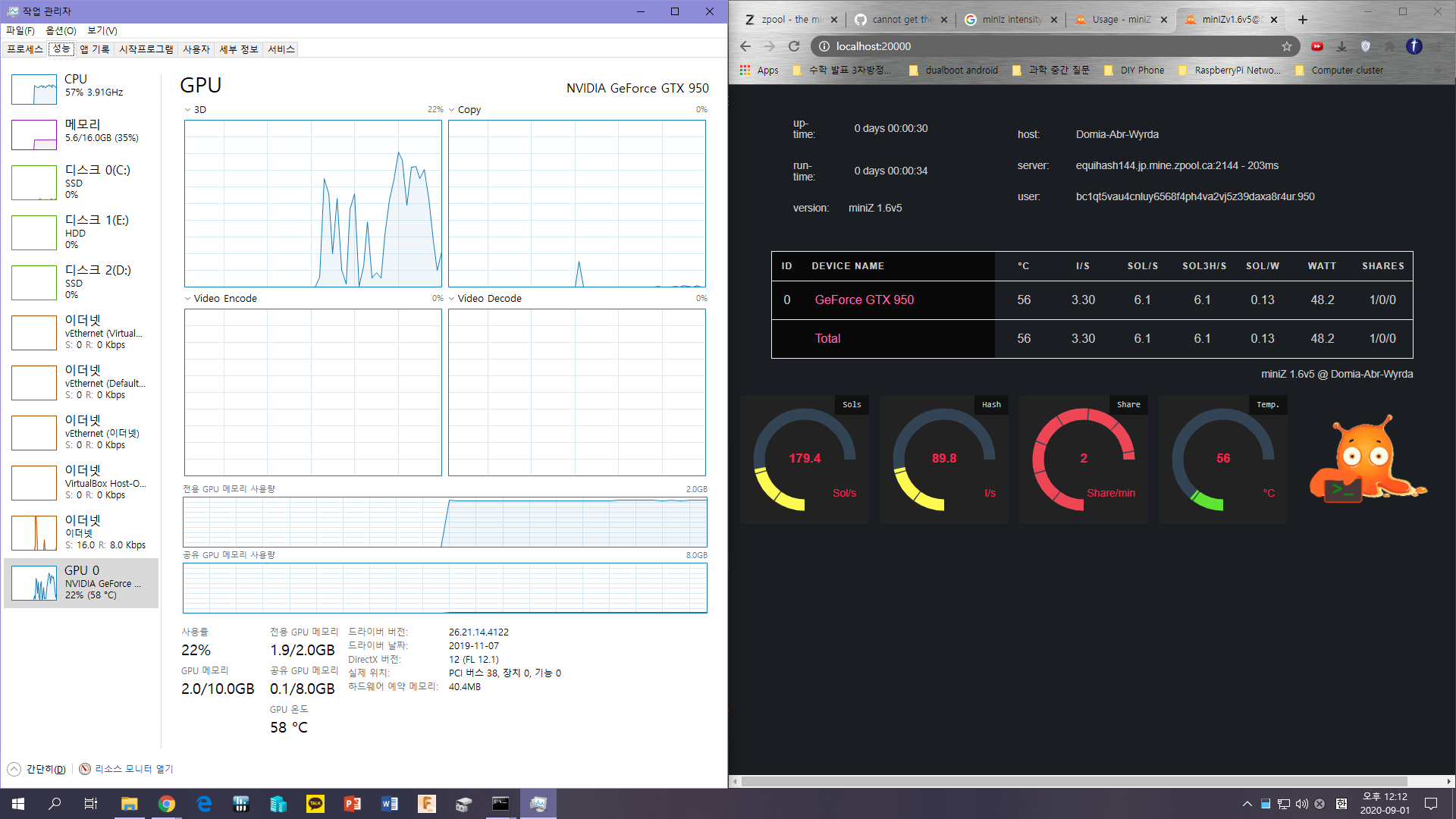Click GeForce GTX 950 in the miner table
The height and width of the screenshot is (819, 1456).
point(865,300)
